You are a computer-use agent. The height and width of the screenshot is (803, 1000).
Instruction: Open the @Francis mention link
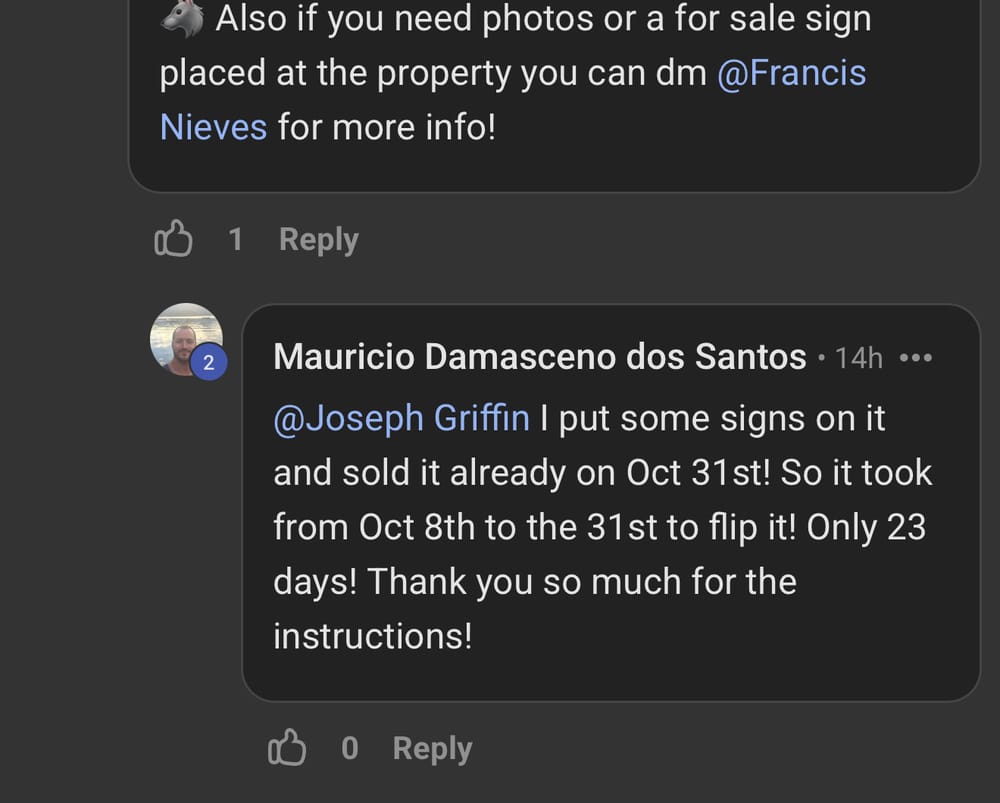tap(791, 73)
